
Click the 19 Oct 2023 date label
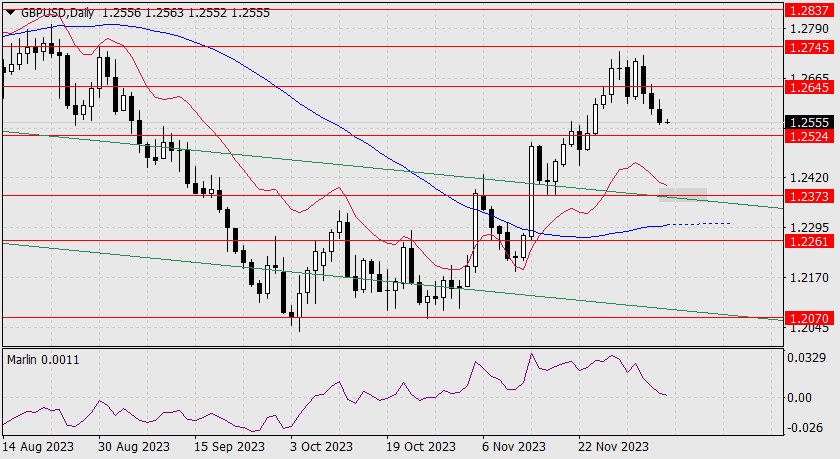click(421, 447)
